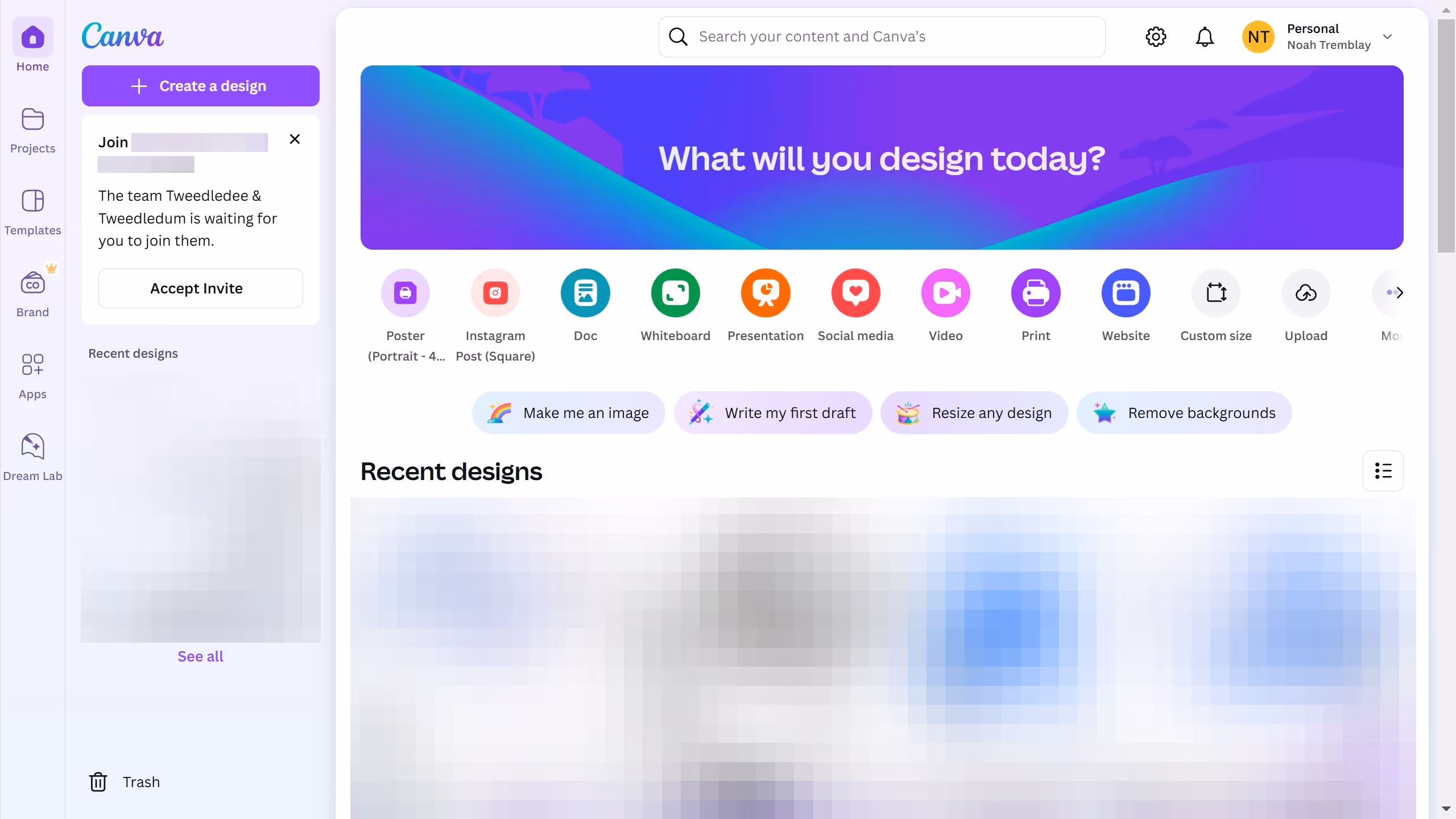Click the Custom size icon
1456x819 pixels.
click(1216, 293)
